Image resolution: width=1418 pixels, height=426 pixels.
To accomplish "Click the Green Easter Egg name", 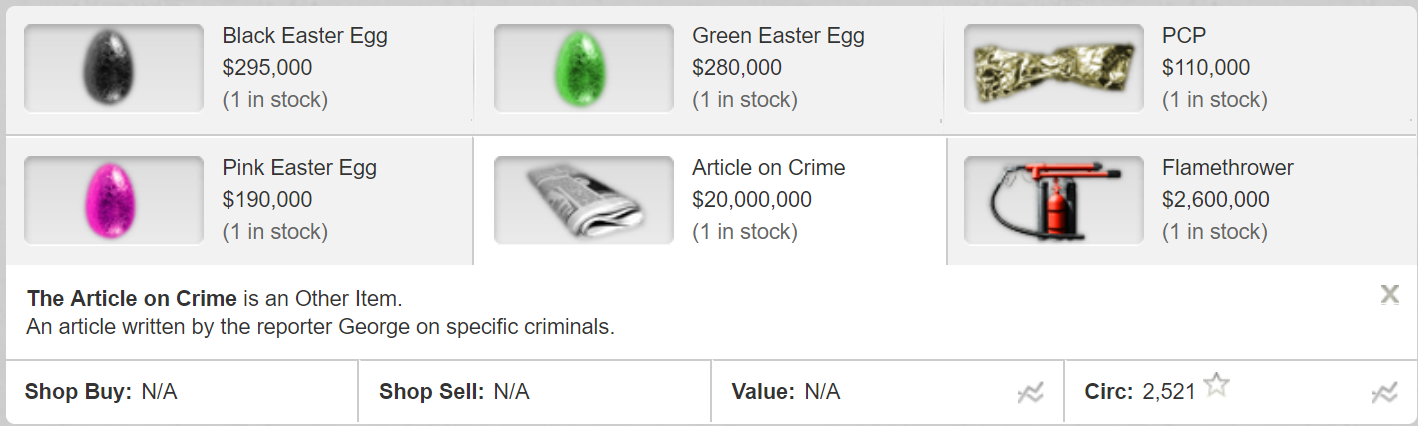I will [778, 36].
